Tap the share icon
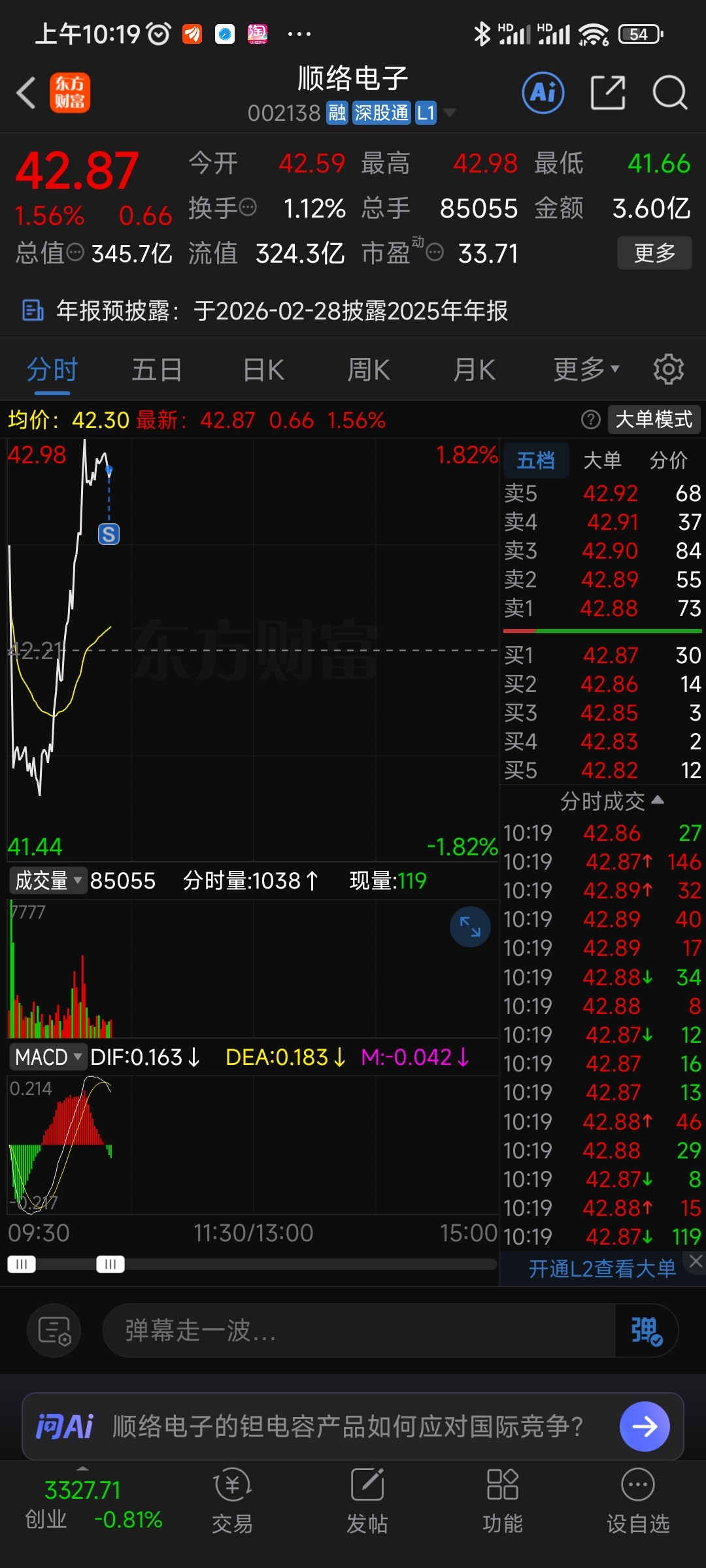This screenshot has width=706, height=1568. click(x=608, y=93)
